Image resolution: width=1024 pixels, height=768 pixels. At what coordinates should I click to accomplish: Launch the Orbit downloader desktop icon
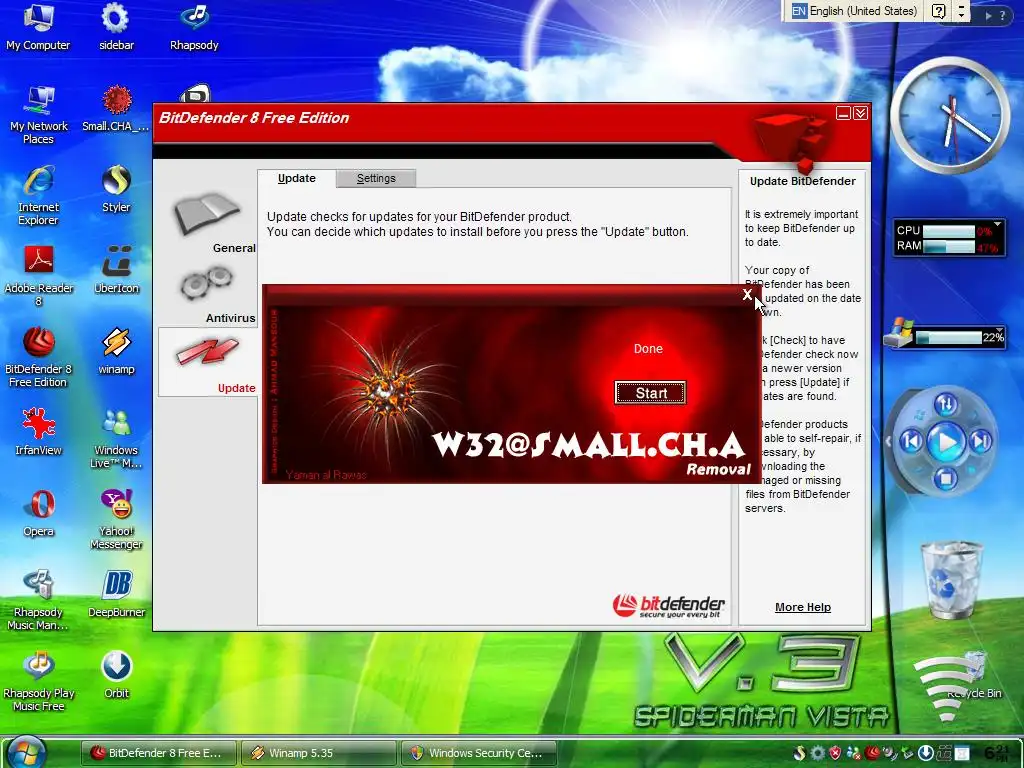(116, 675)
